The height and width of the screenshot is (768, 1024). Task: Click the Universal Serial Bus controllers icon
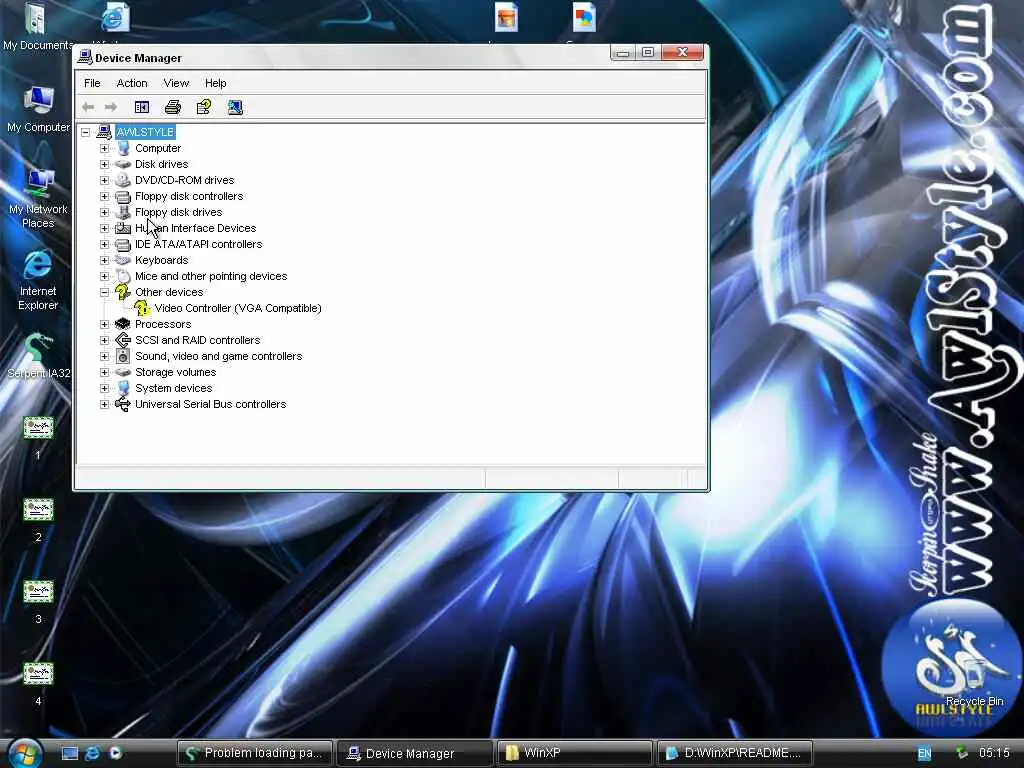tap(123, 404)
